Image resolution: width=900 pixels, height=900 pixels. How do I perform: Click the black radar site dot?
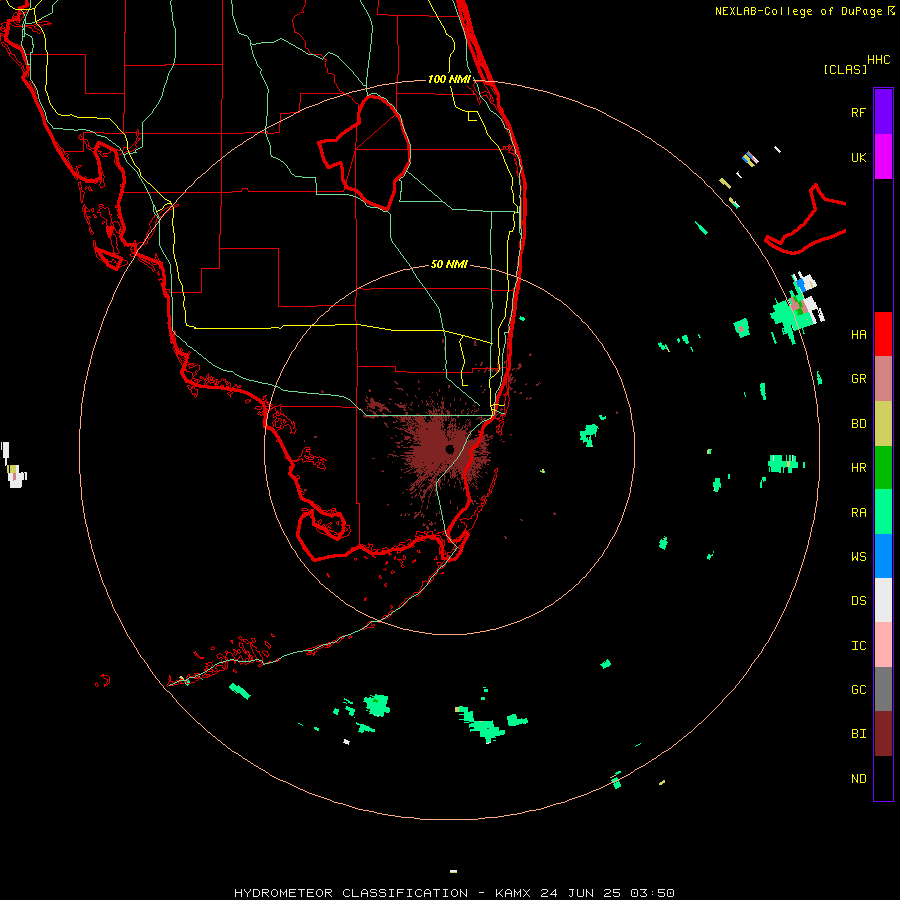click(449, 449)
